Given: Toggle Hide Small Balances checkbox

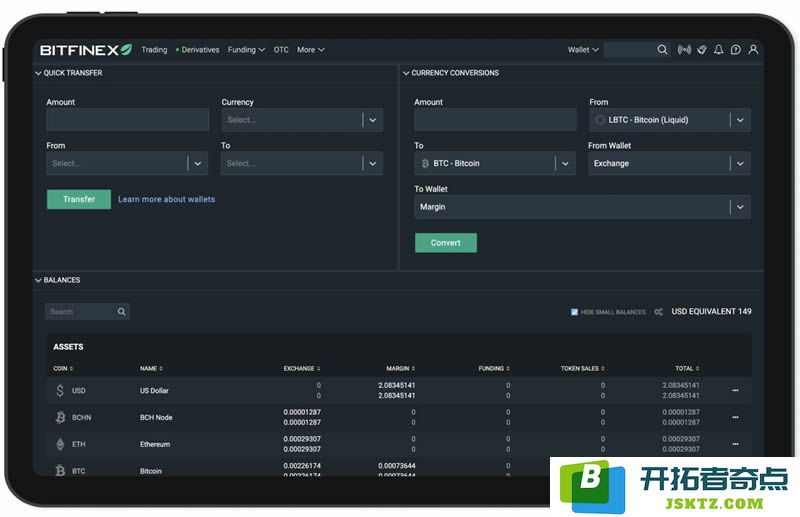Looking at the screenshot, I should click(574, 312).
